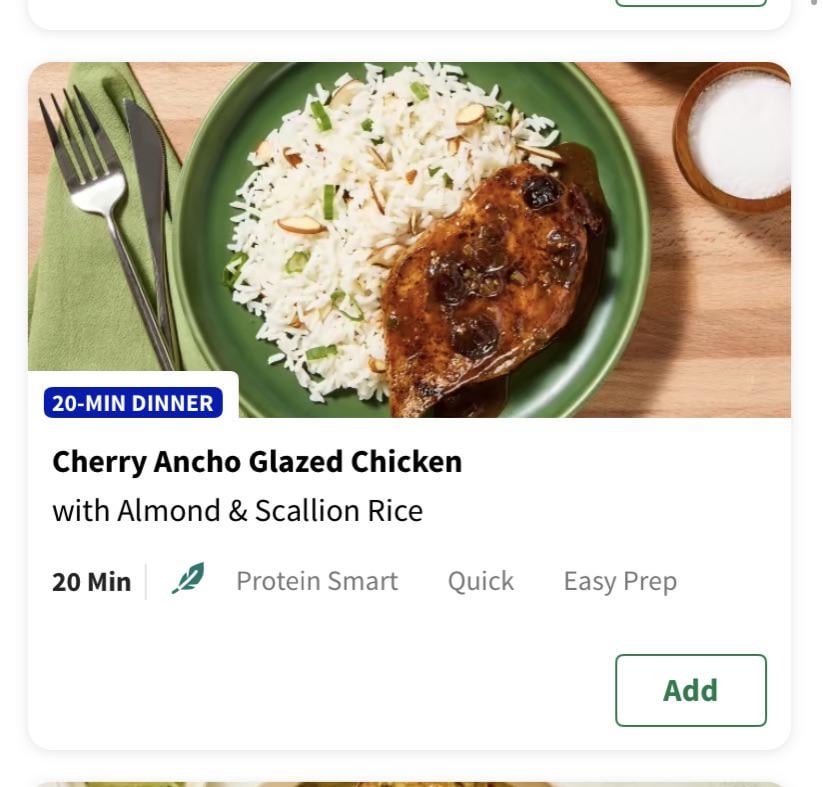Click the green leaf icon beside 20 Min
The height and width of the screenshot is (787, 823).
point(188,580)
